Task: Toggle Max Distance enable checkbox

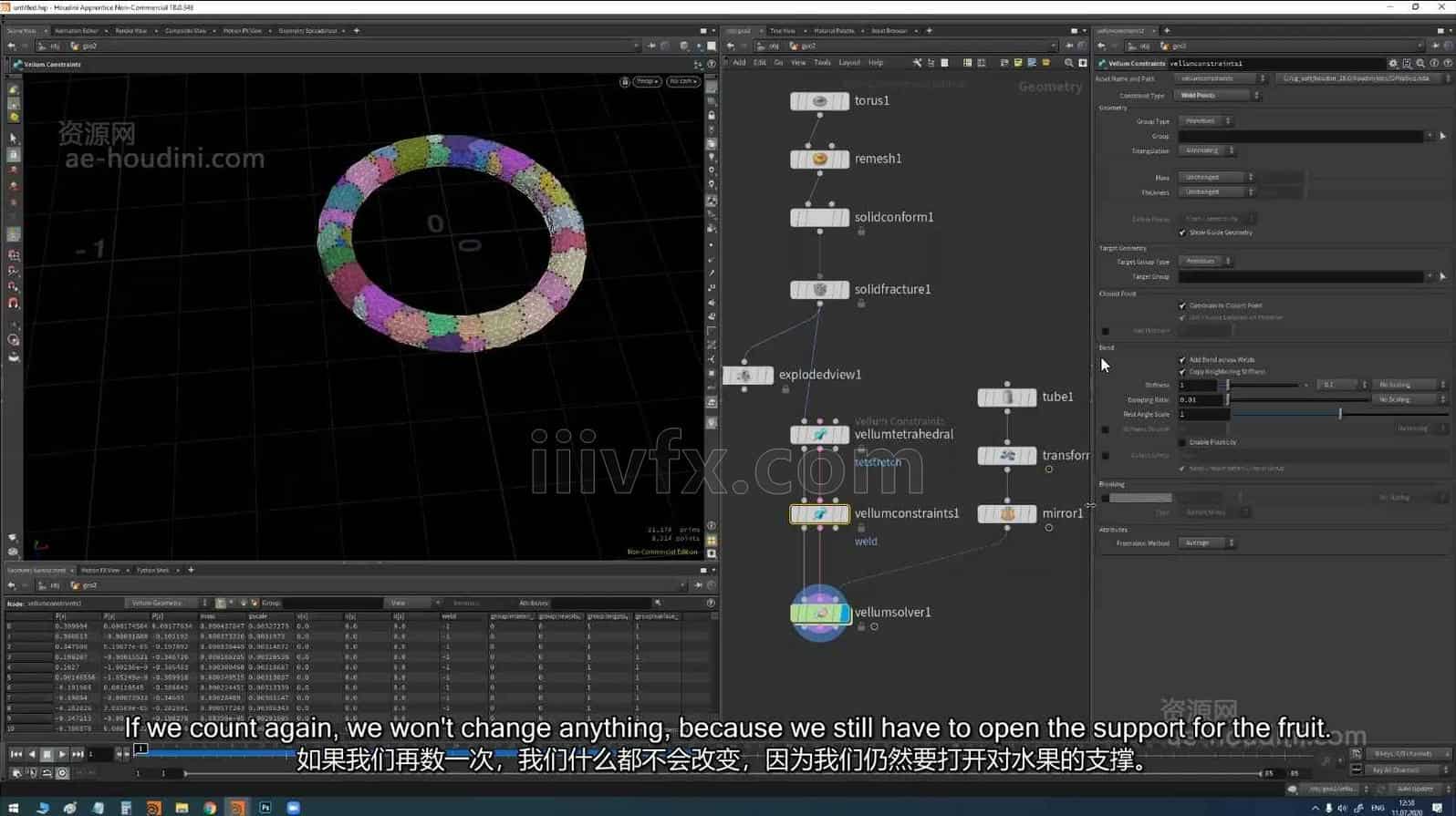Action: click(1106, 332)
